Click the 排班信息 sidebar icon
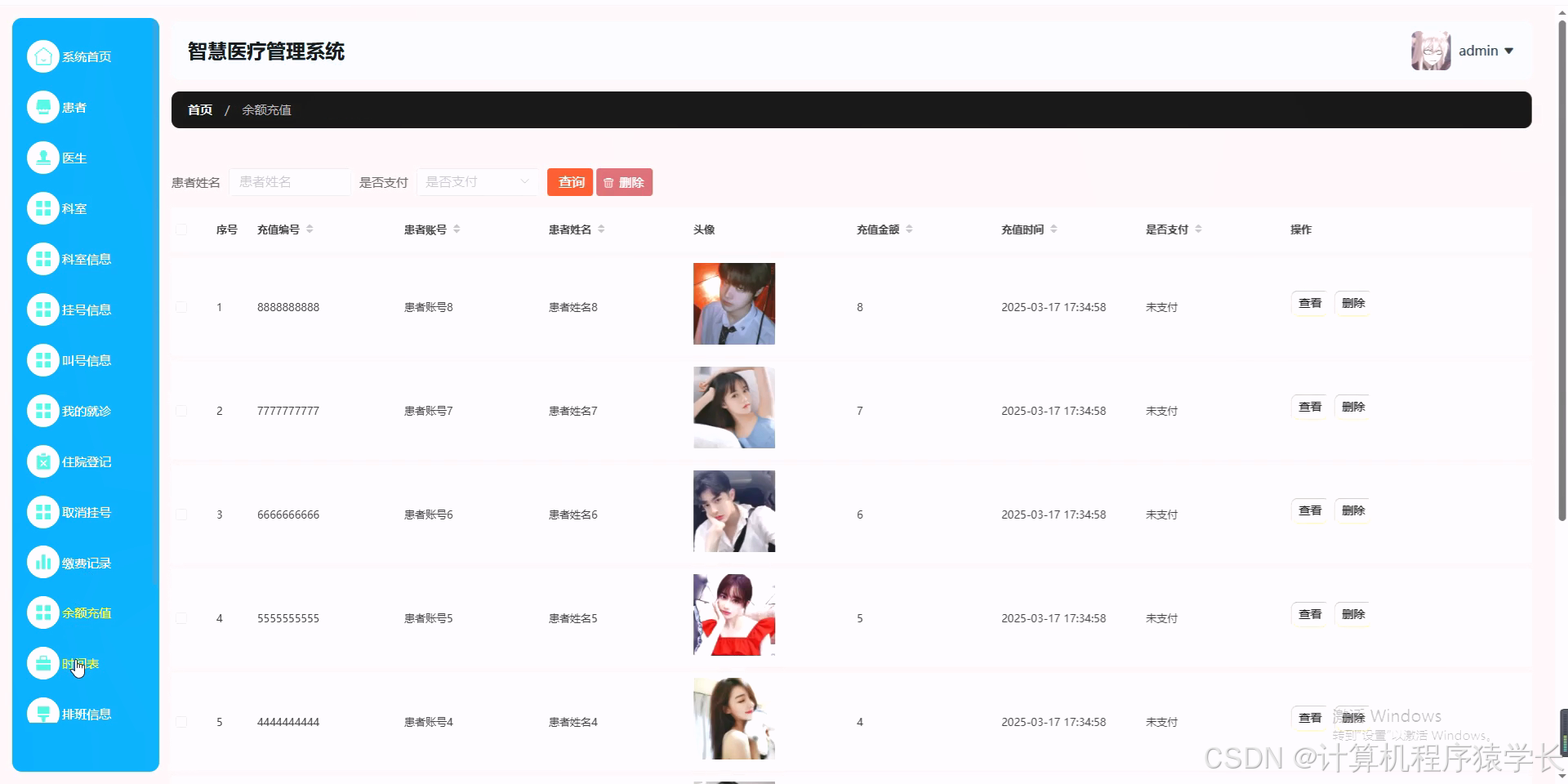The width and height of the screenshot is (1568, 784). [43, 711]
